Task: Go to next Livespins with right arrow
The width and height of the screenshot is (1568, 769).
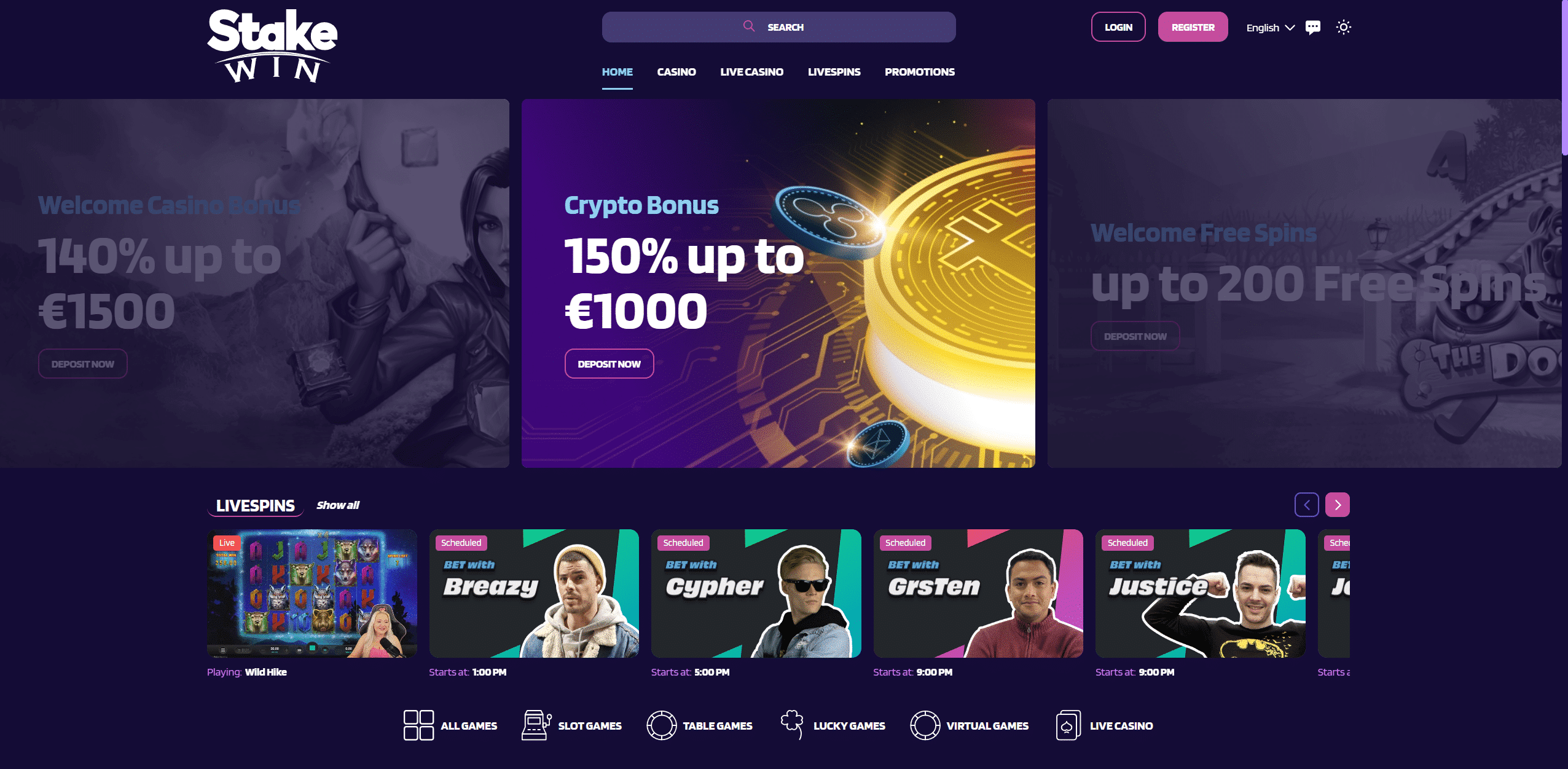Action: [1338, 505]
